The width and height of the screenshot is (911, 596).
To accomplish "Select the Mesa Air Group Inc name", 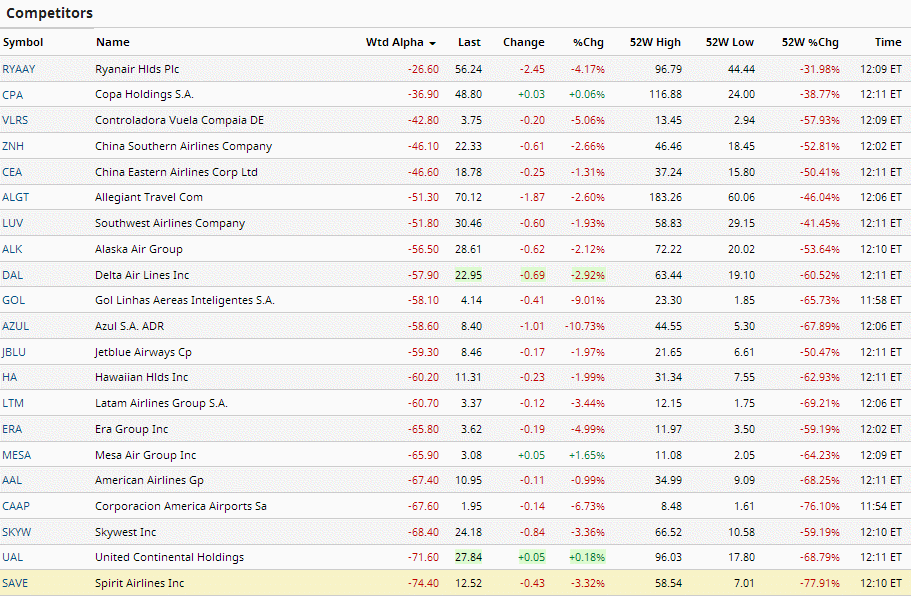I will coord(146,455).
